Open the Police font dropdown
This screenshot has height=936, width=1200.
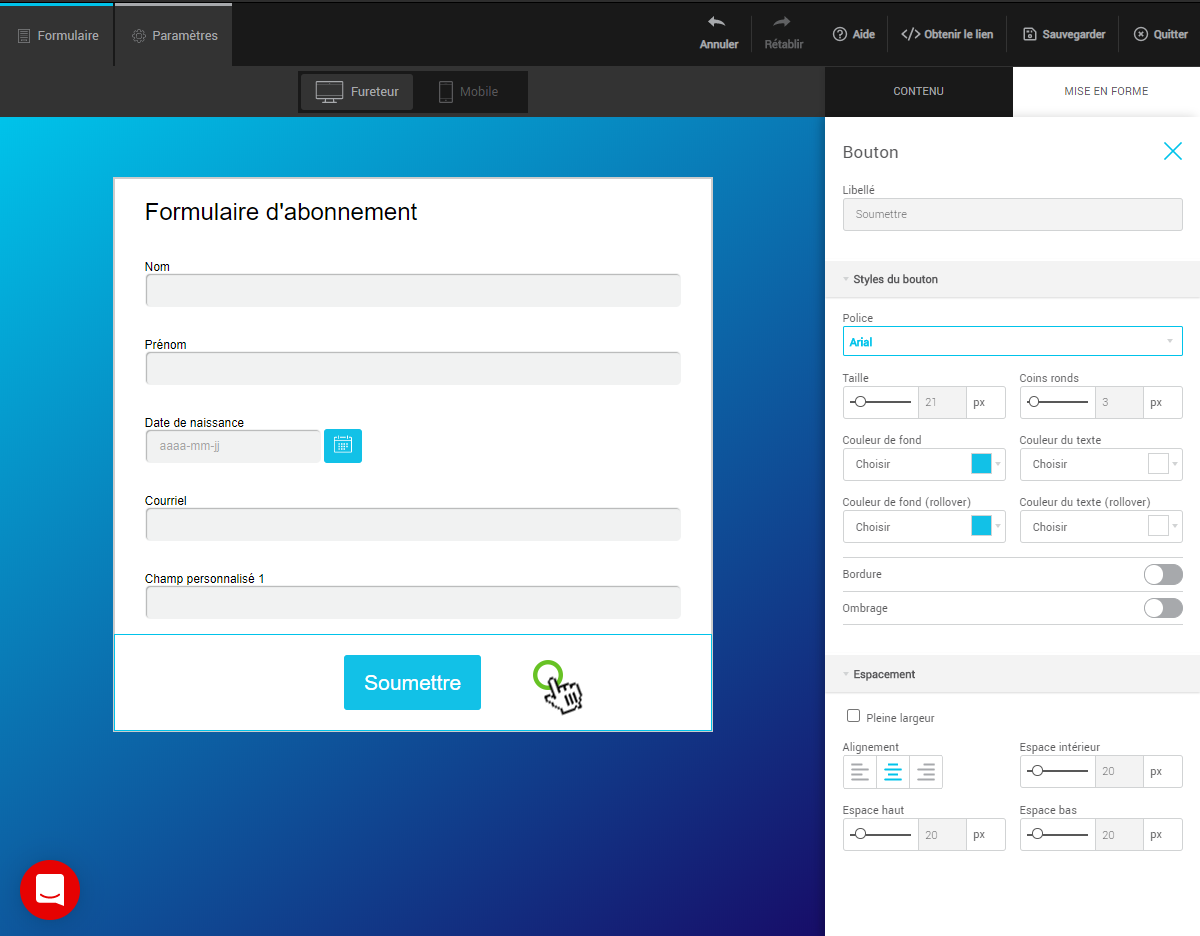1012,342
